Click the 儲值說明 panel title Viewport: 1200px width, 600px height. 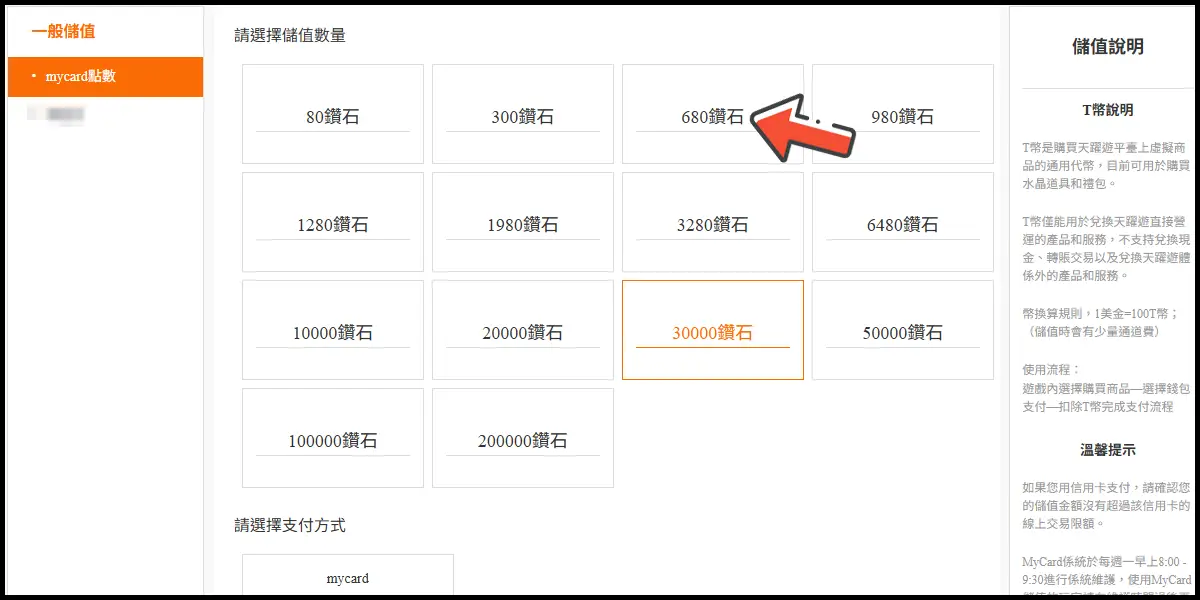[1107, 47]
